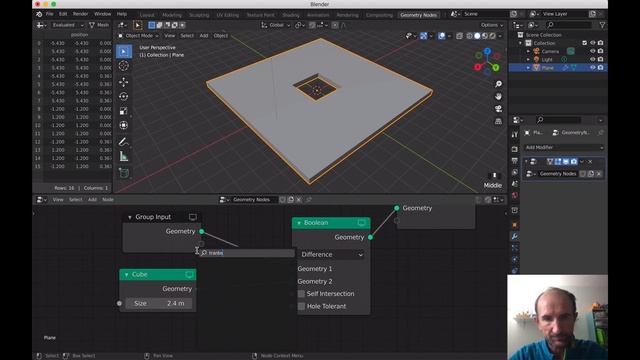Toggle viewport overlays button
This screenshot has width=640, height=360.
coord(442,36)
